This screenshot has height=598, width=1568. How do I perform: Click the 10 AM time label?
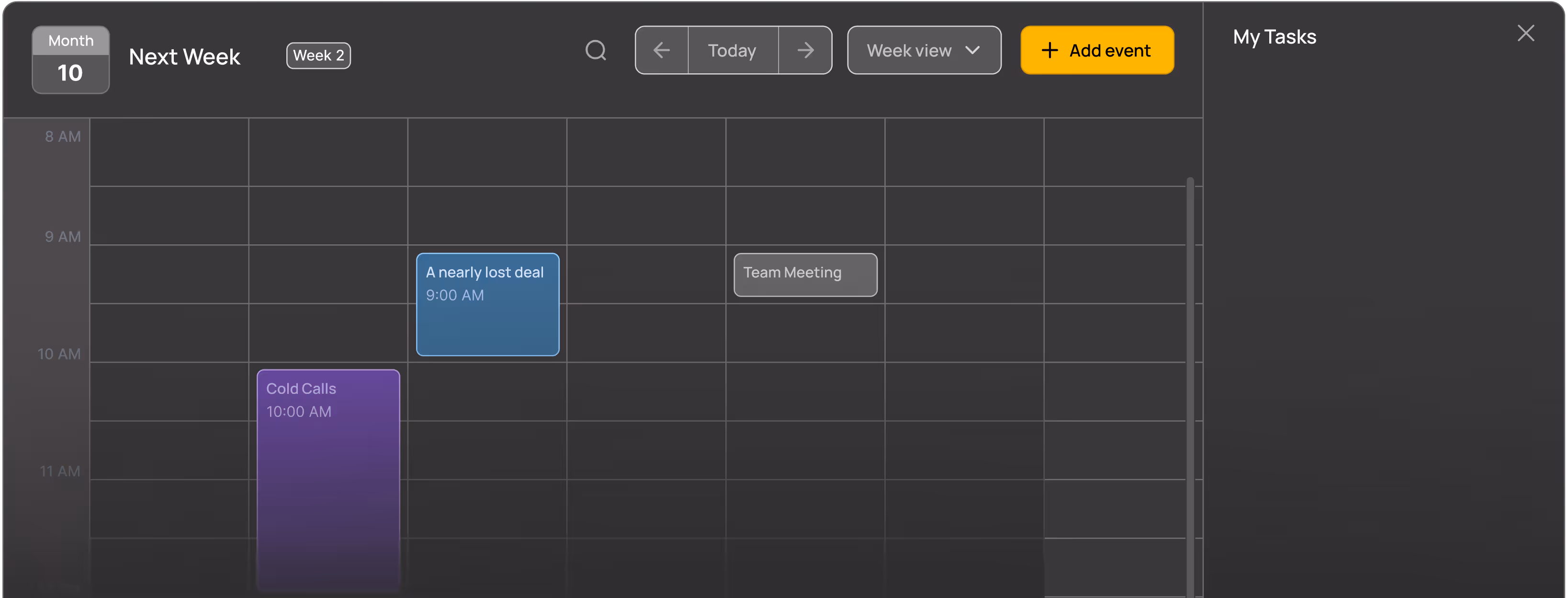[x=59, y=354]
